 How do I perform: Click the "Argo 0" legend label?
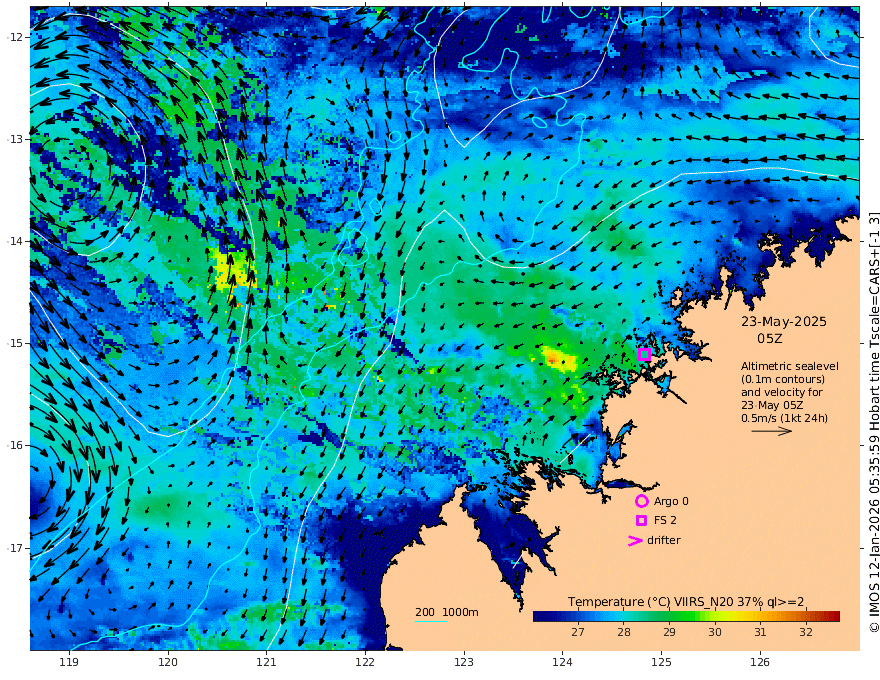point(671,501)
